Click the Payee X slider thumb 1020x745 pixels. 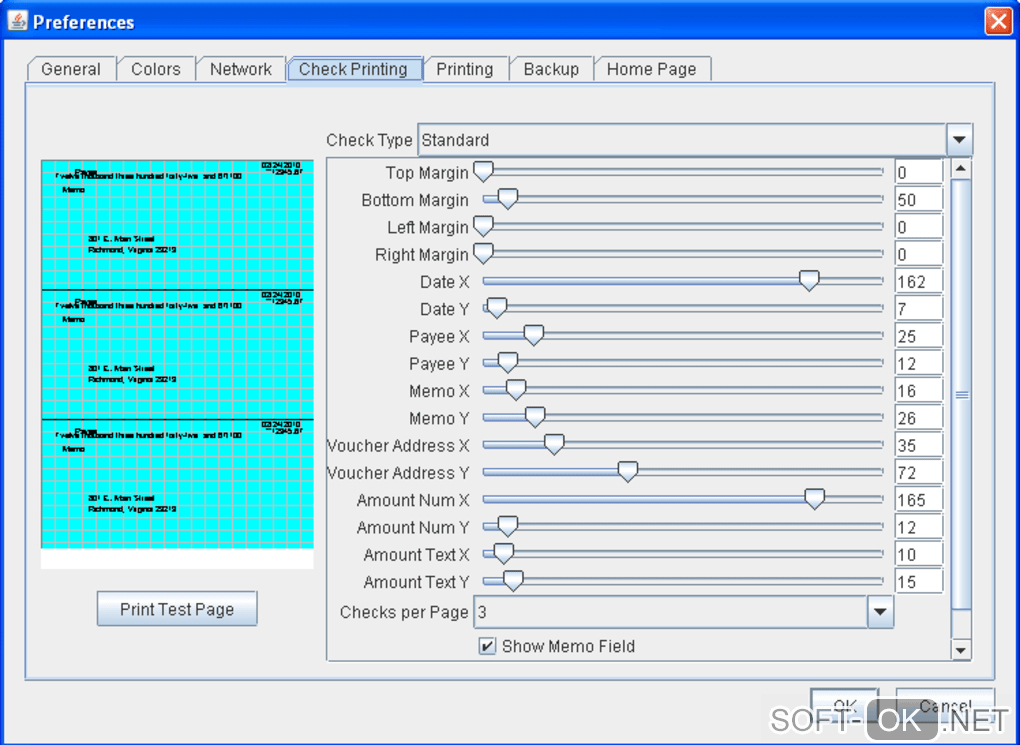pyautogui.click(x=533, y=336)
